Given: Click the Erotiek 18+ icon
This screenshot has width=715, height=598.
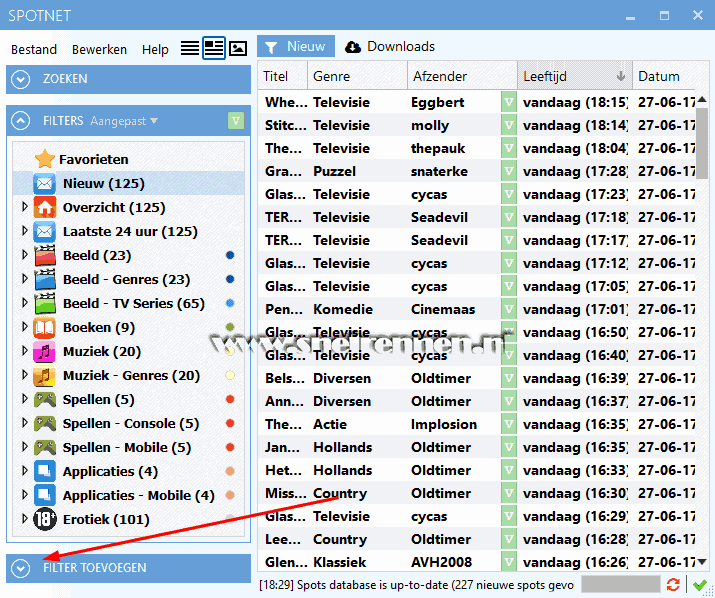Looking at the screenshot, I should coord(45,520).
